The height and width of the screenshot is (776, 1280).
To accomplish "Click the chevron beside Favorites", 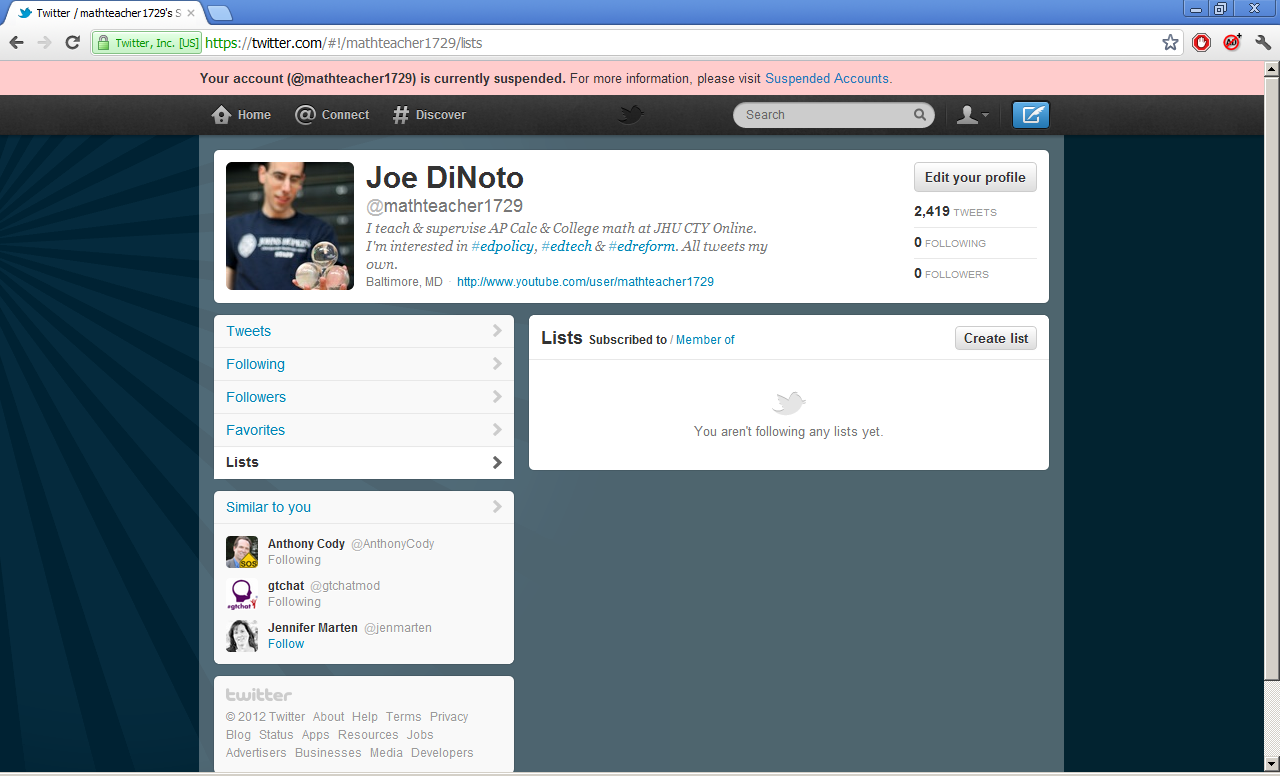I will pyautogui.click(x=497, y=430).
